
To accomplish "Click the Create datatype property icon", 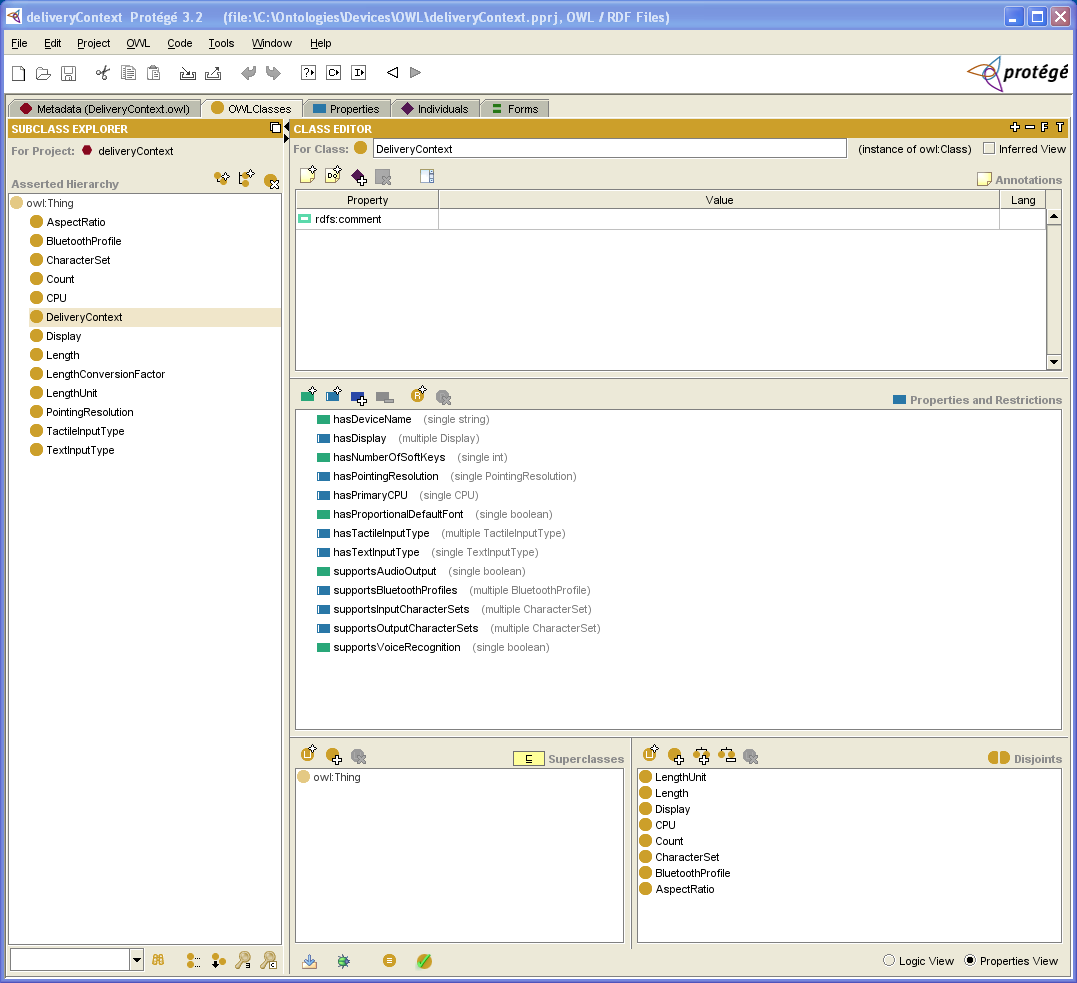I will (309, 396).
